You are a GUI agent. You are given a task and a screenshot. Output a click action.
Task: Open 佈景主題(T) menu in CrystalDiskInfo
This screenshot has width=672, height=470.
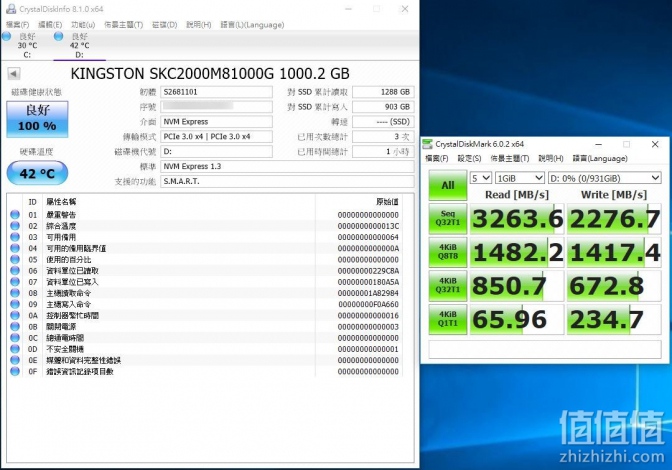click(124, 25)
